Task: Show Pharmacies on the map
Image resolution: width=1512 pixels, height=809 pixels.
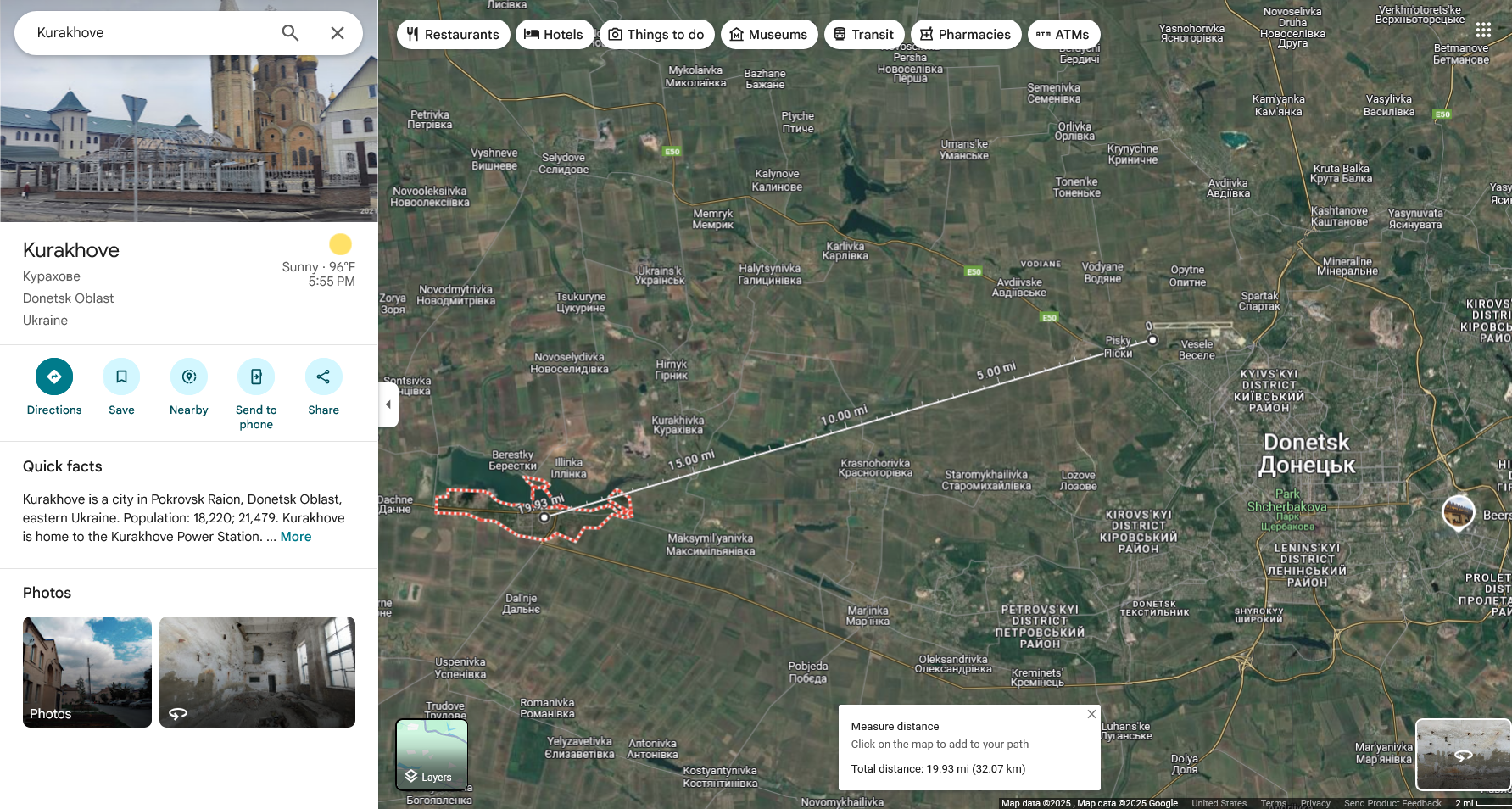Action: pyautogui.click(x=966, y=35)
